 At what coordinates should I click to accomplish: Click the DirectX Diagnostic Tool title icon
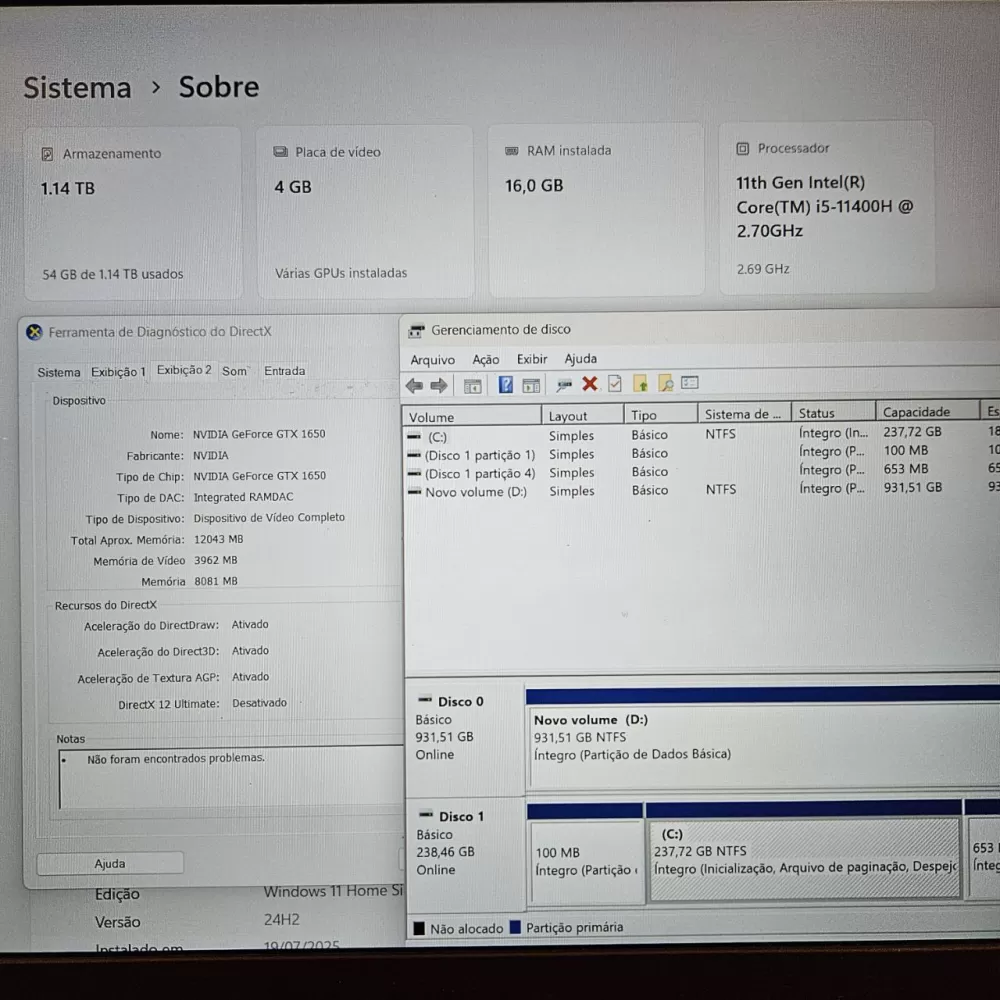point(34,332)
